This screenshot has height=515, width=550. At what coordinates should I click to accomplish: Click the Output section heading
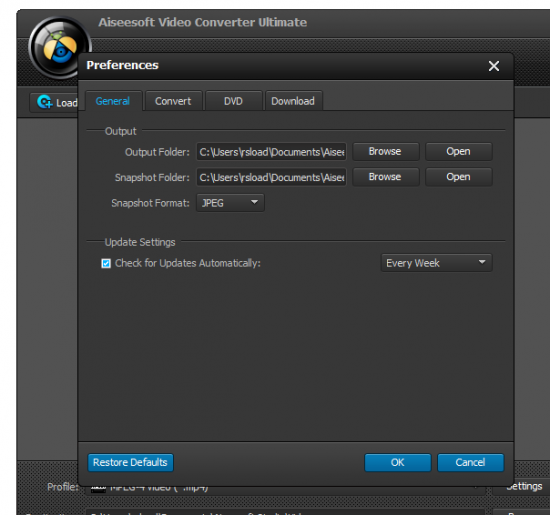click(x=121, y=131)
